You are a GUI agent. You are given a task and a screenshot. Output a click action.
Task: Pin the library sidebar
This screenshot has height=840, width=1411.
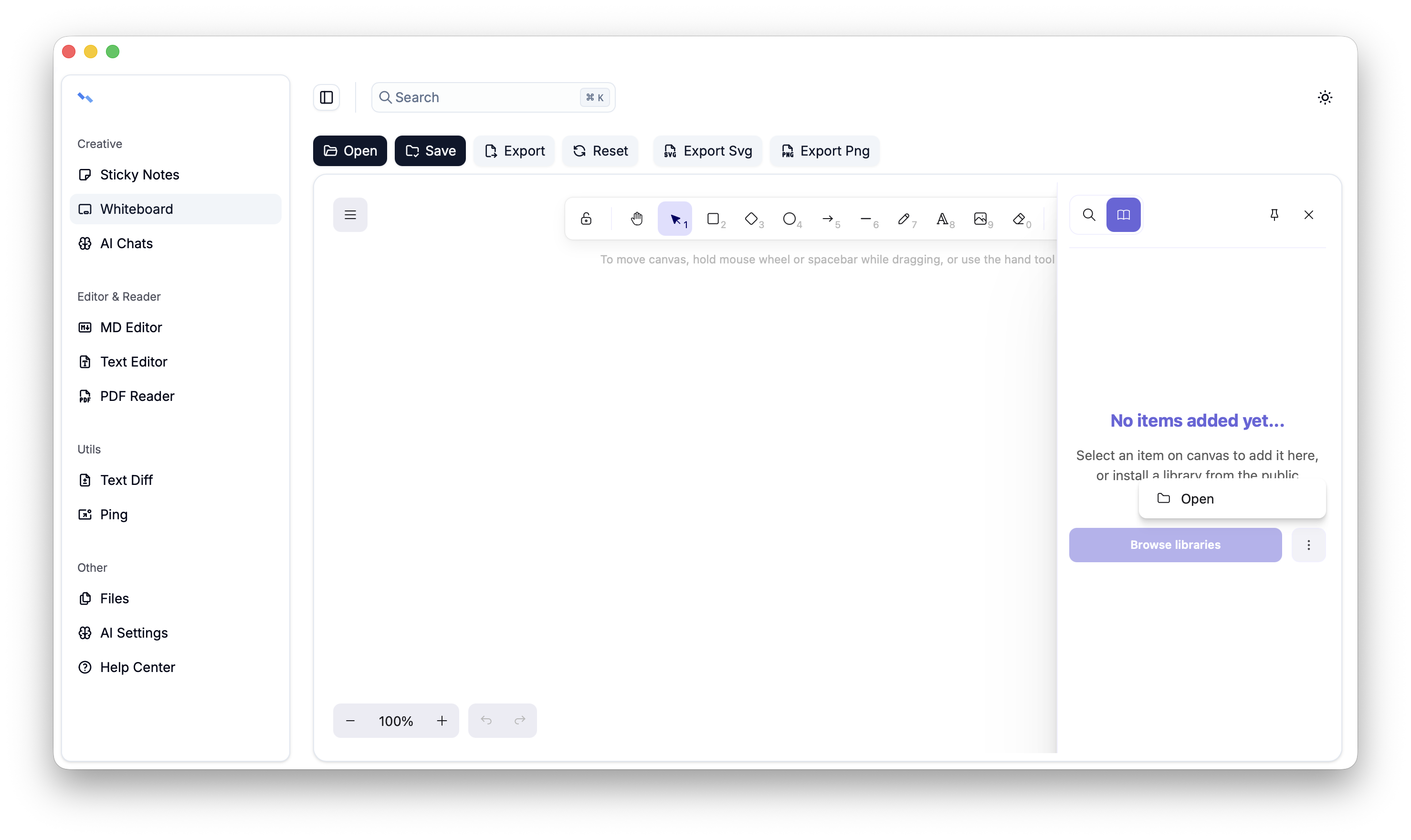pyautogui.click(x=1274, y=215)
